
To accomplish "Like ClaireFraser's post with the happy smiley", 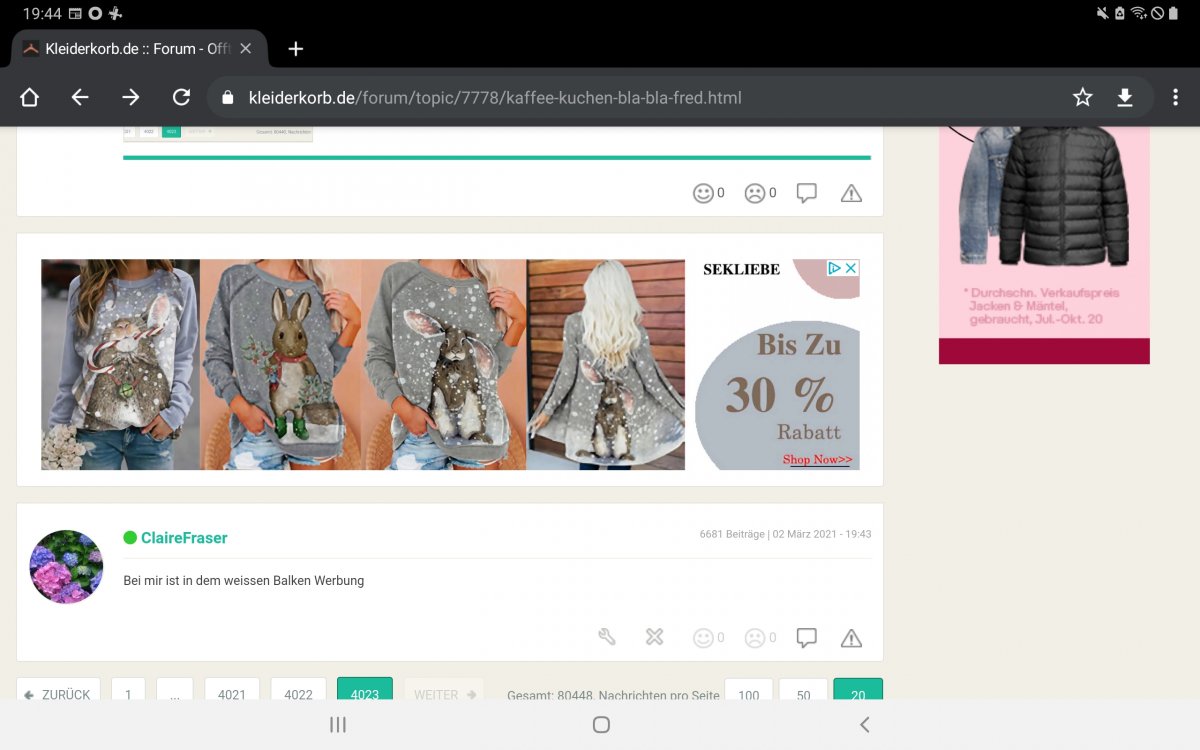I will point(704,637).
